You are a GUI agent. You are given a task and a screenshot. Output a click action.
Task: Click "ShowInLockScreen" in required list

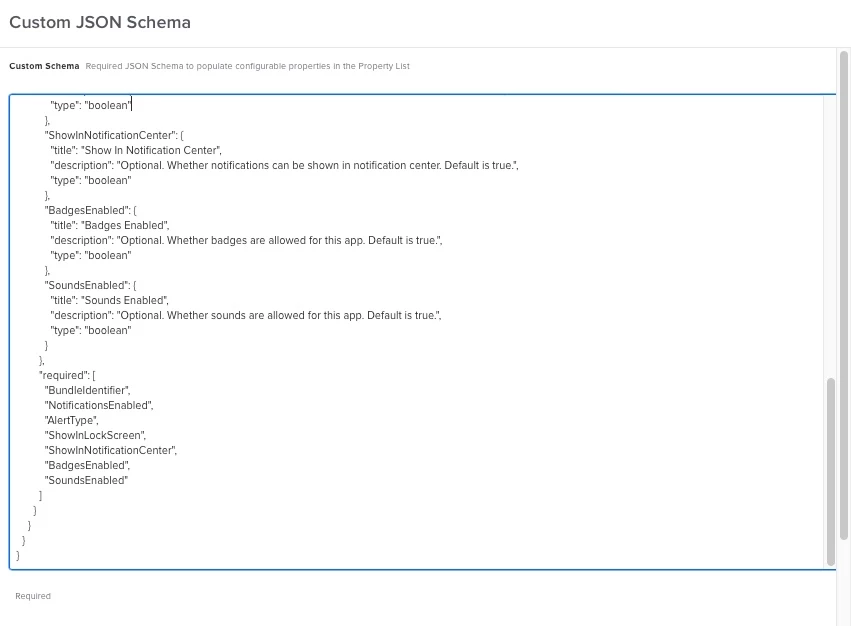pyautogui.click(x=95, y=435)
